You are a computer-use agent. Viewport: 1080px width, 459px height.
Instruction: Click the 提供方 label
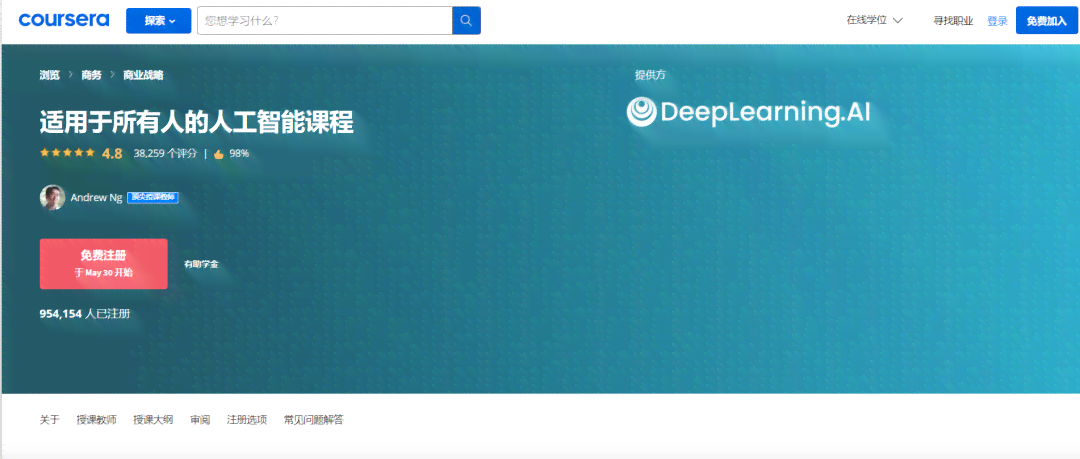click(650, 76)
